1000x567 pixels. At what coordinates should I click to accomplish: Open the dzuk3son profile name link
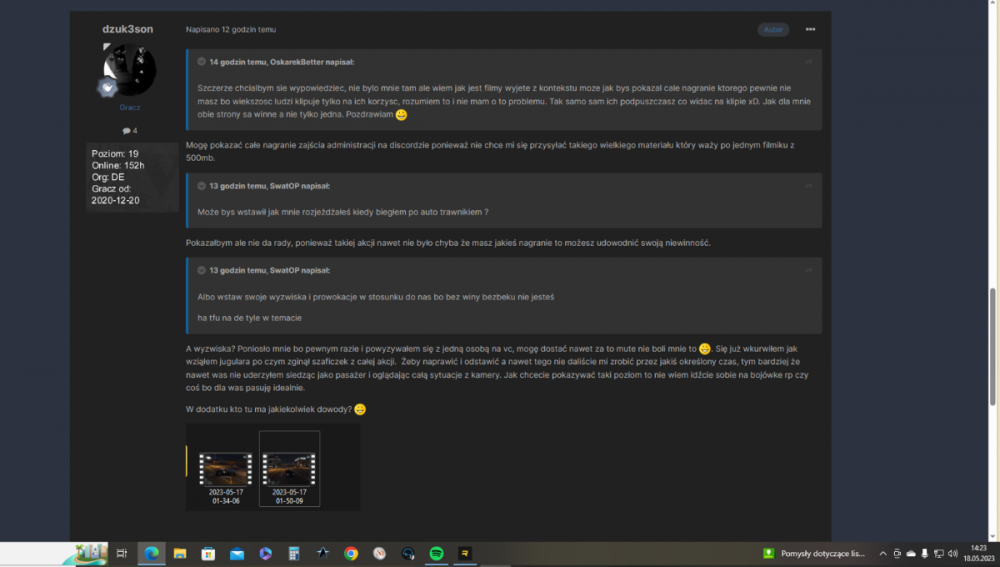point(128,29)
